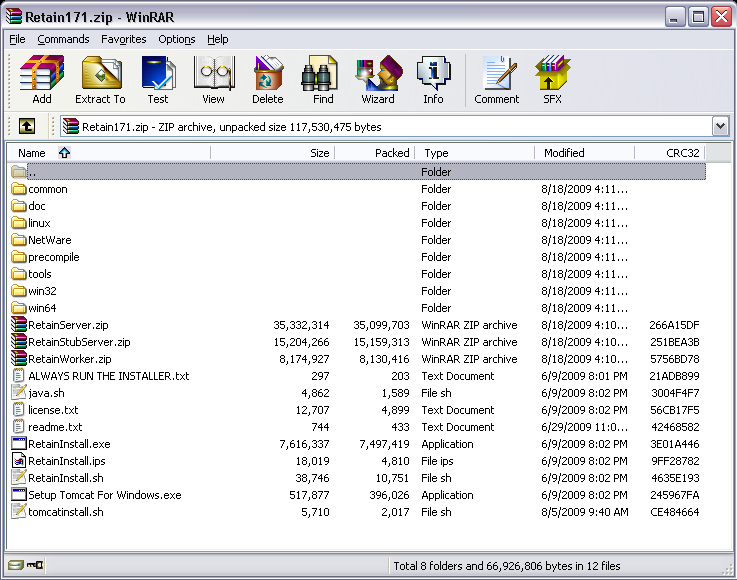The height and width of the screenshot is (580, 737).
Task: Click CRC32 value 266A15DF
Action: (x=674, y=325)
